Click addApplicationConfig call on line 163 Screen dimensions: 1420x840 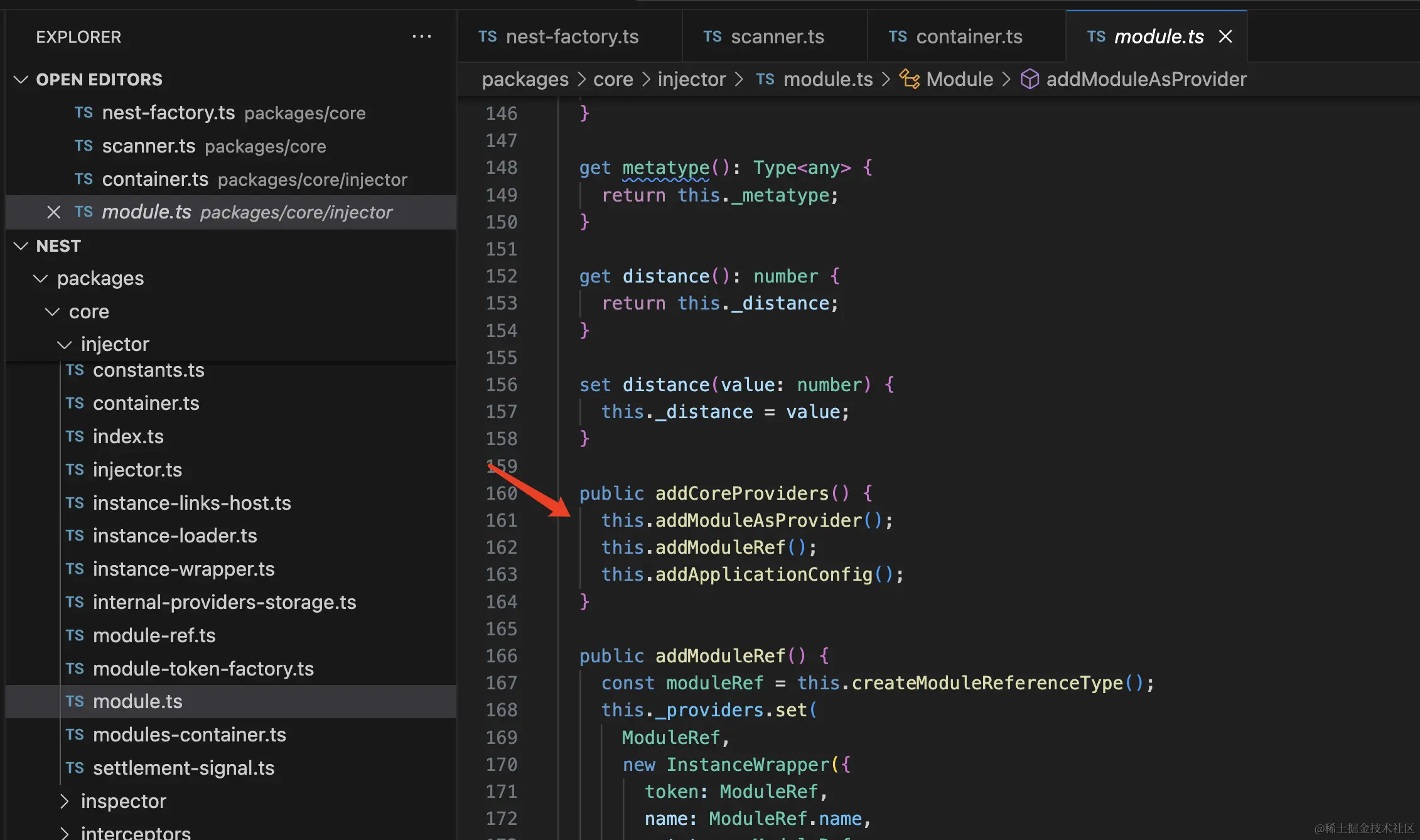click(764, 574)
